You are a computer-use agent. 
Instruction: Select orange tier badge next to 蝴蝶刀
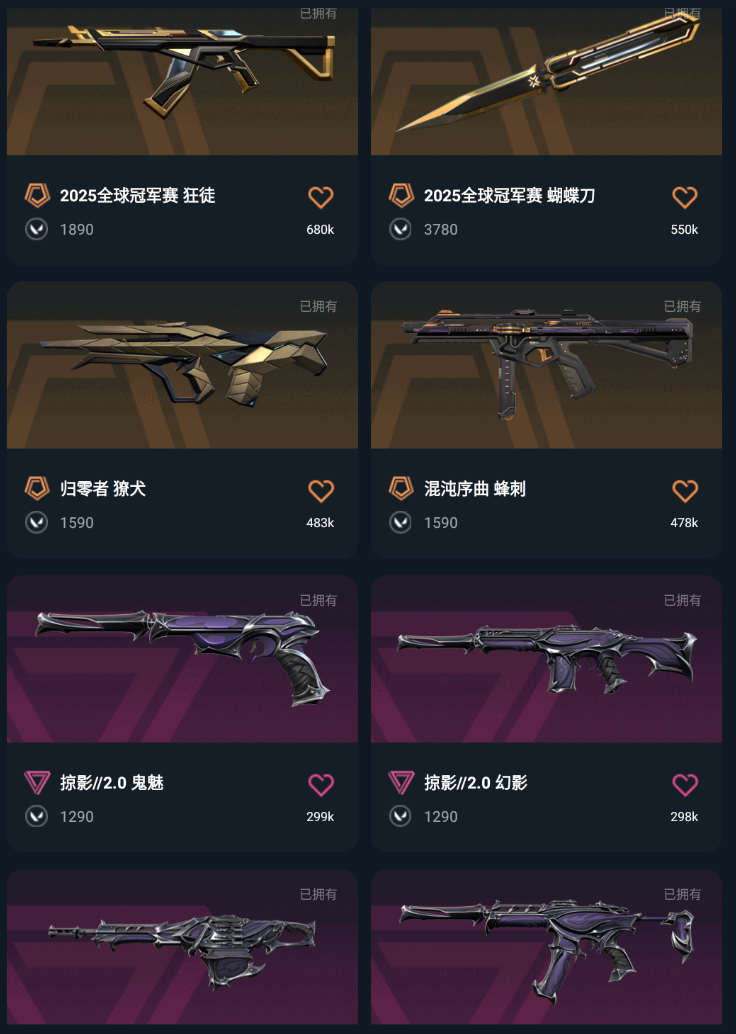tap(401, 195)
